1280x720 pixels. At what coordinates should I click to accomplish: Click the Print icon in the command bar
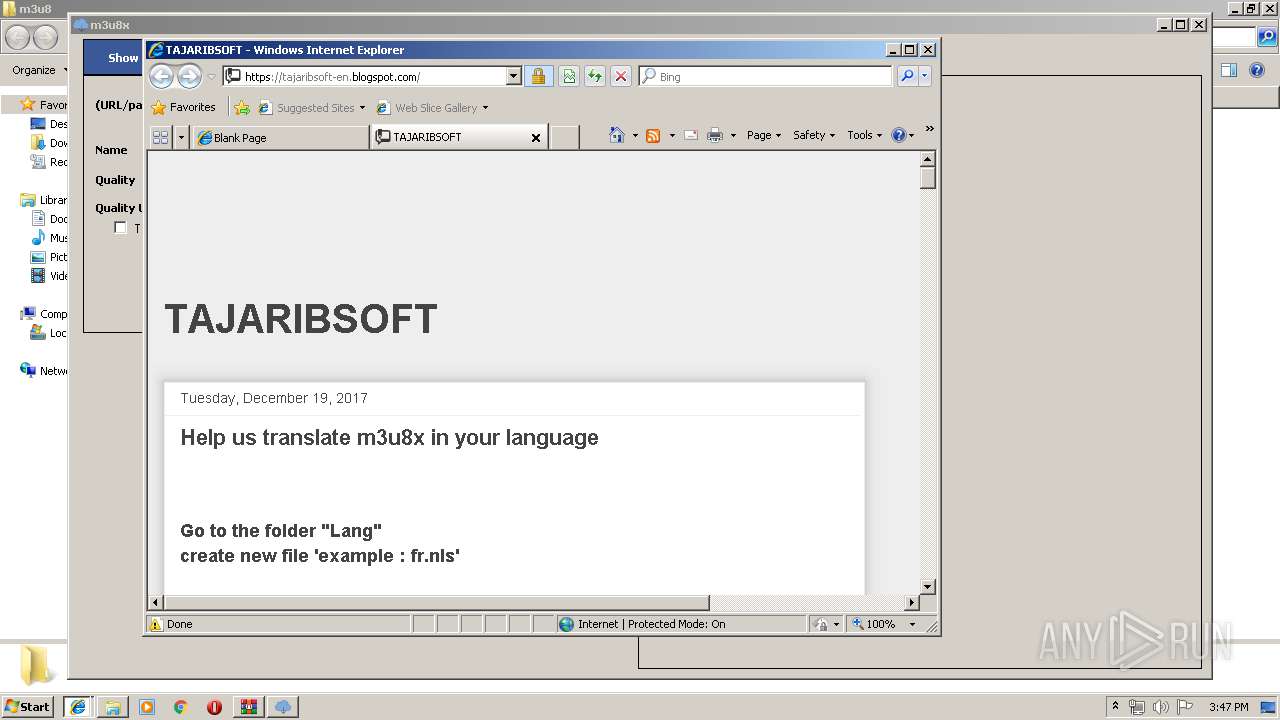click(x=715, y=135)
